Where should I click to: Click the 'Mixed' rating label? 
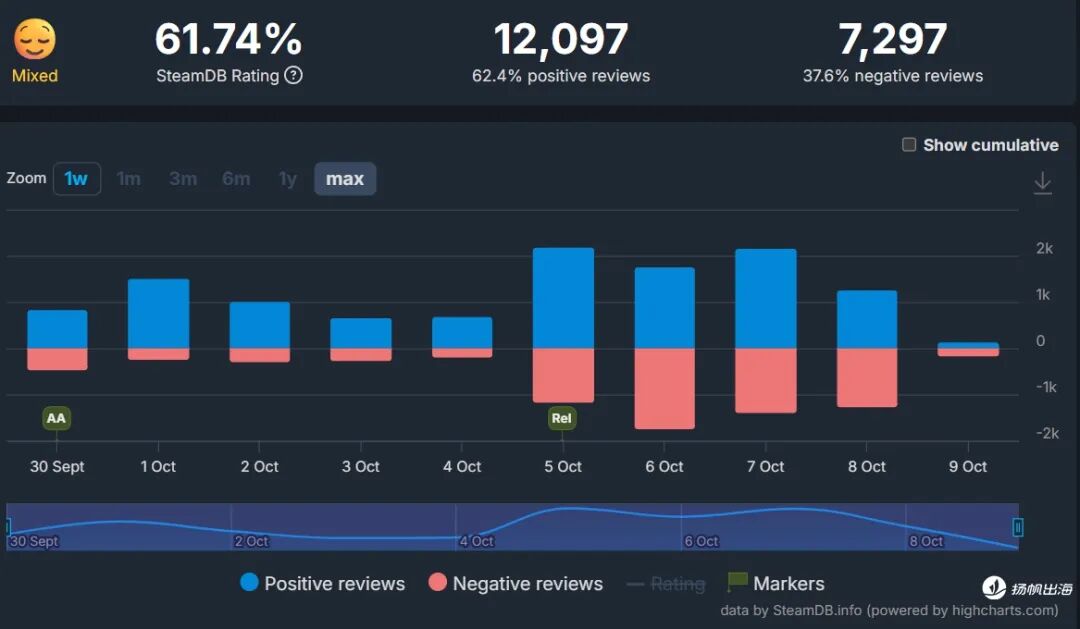pos(34,76)
